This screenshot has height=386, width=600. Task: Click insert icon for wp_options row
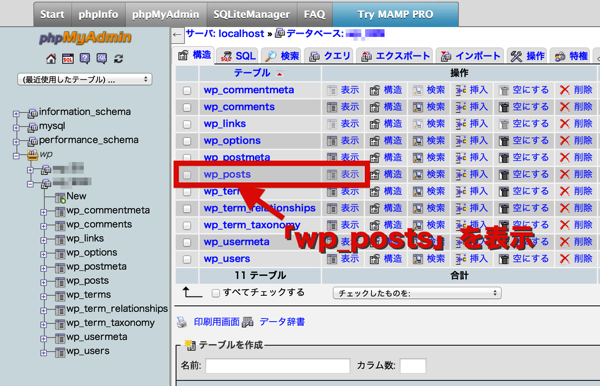click(x=461, y=141)
